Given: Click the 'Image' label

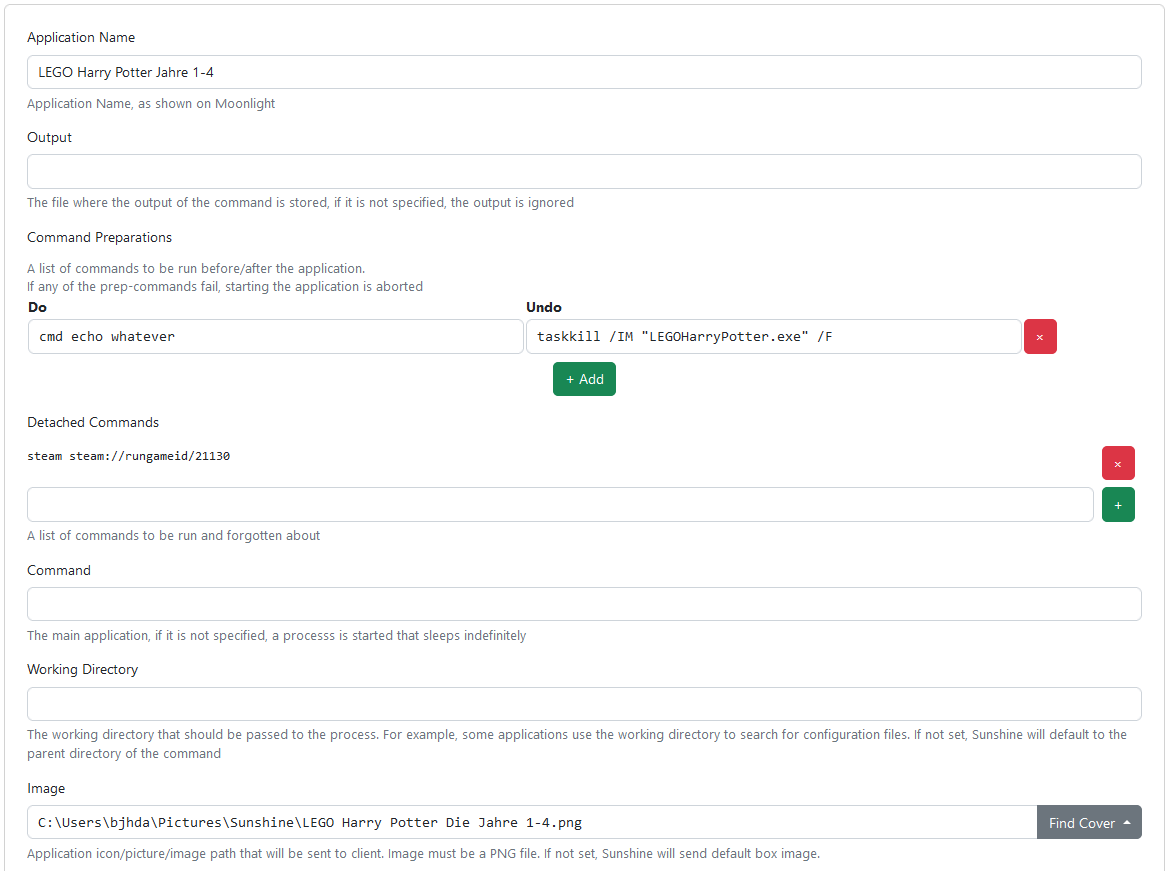Looking at the screenshot, I should [x=46, y=788].
